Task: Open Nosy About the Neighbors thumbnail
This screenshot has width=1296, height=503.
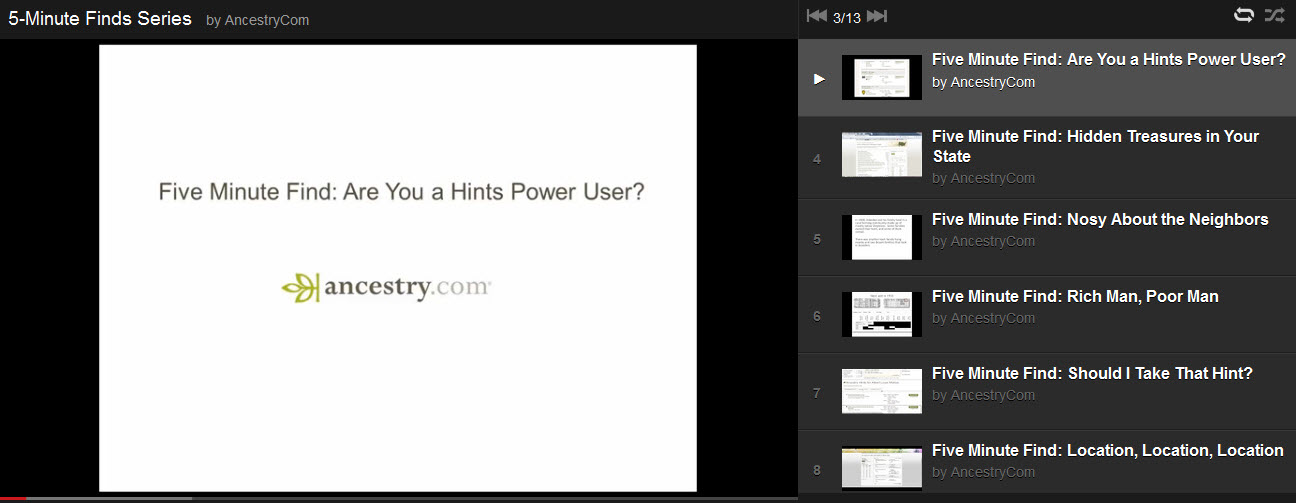Action: point(881,238)
